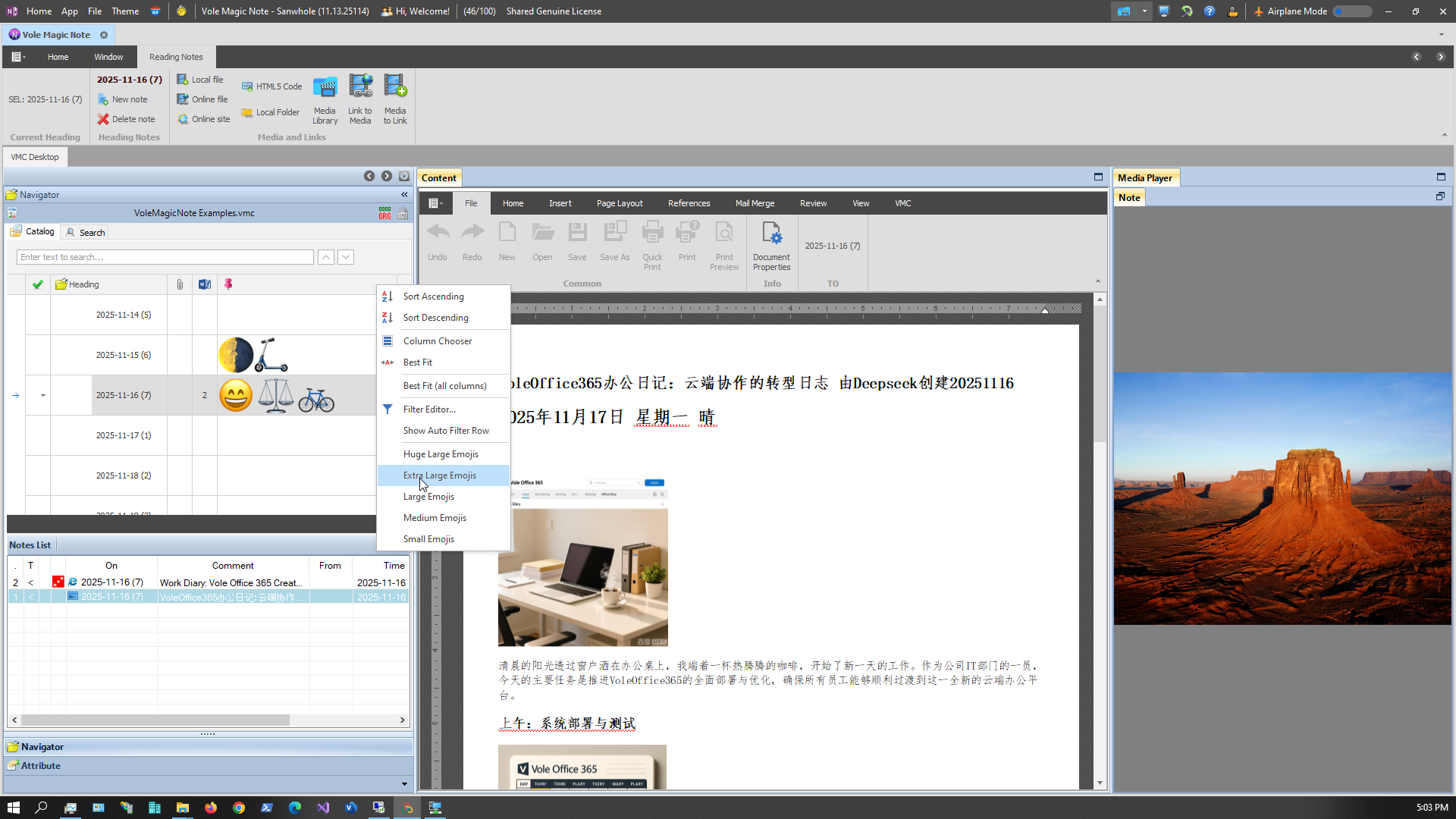
Task: Open dropdown arrow below Attribute panel
Action: pos(404,784)
